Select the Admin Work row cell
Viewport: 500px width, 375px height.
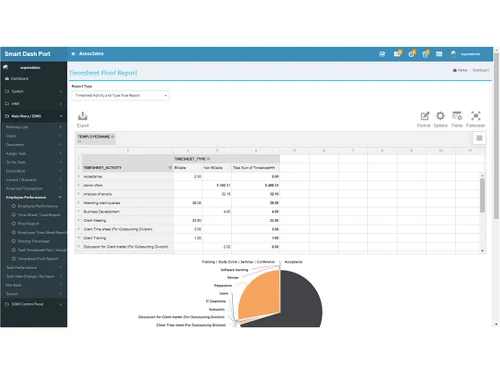click(128, 185)
